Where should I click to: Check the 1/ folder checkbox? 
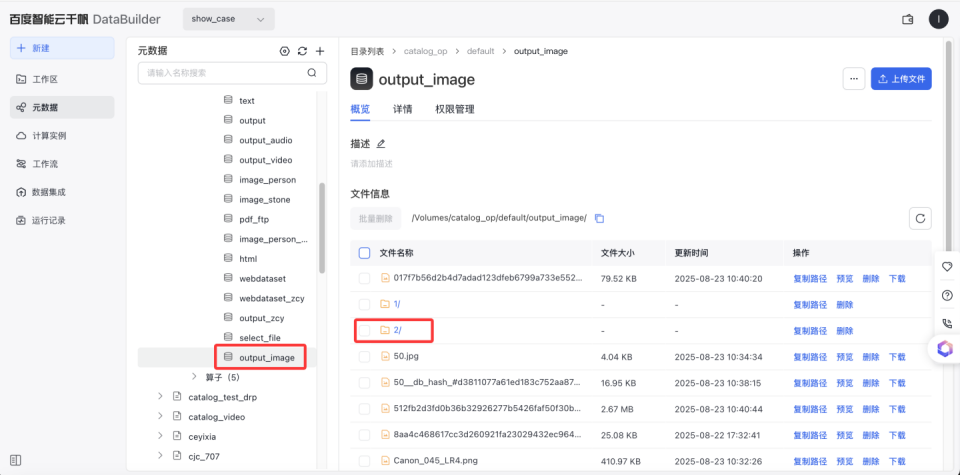click(x=364, y=304)
